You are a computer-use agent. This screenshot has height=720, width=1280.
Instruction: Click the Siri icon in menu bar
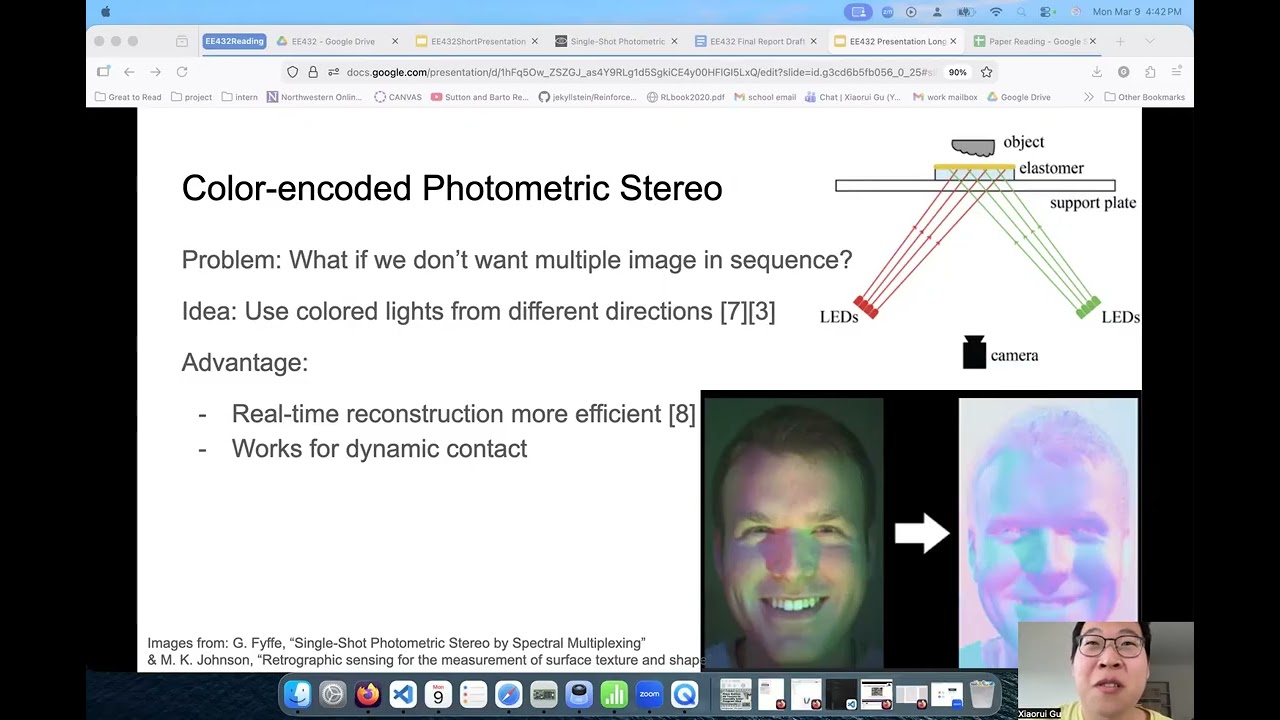pos(1075,12)
